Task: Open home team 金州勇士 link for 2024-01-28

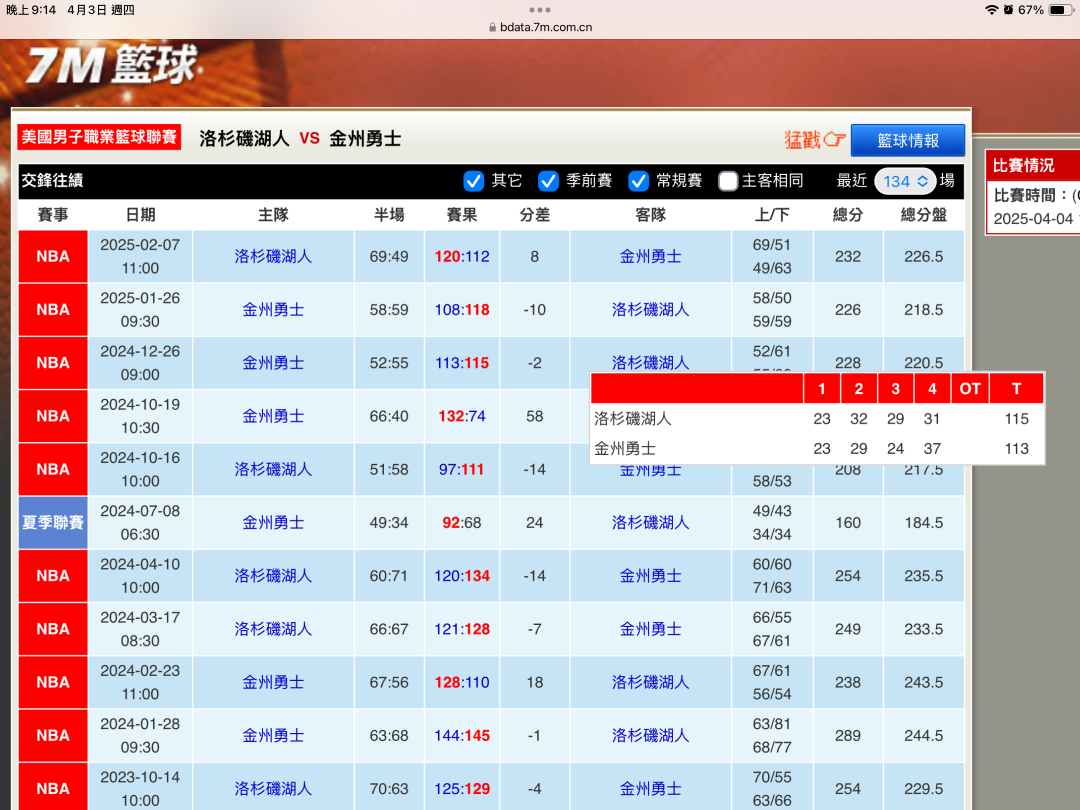Action: 273,735
